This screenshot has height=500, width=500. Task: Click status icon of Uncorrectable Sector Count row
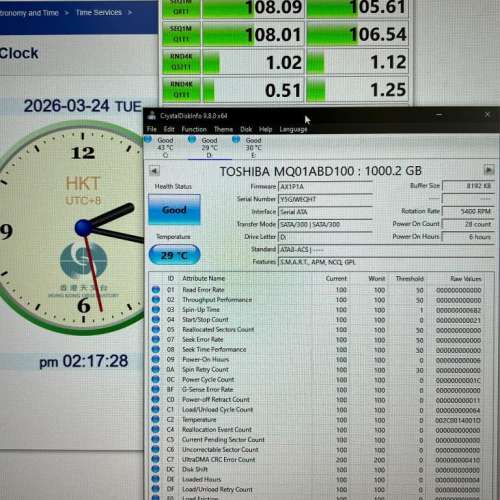(156, 449)
